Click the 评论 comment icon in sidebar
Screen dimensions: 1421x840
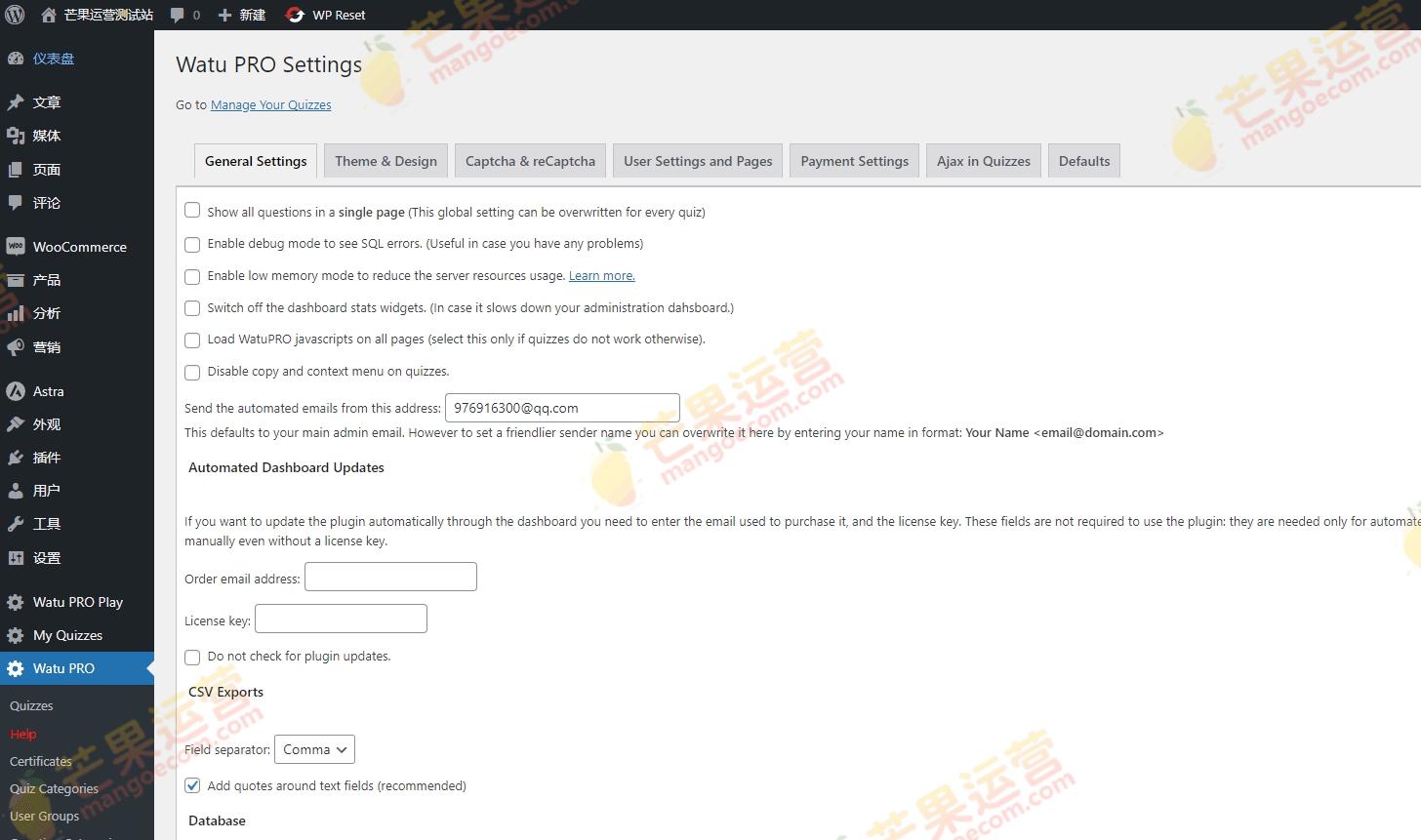(16, 203)
